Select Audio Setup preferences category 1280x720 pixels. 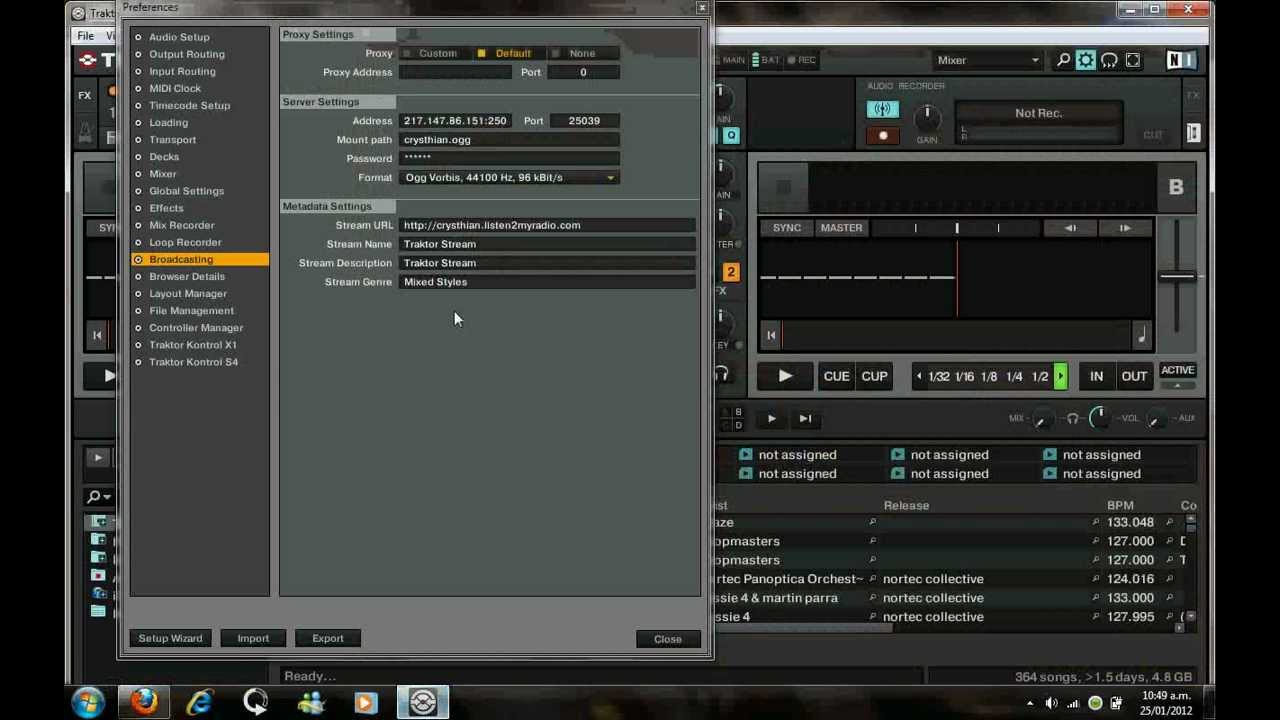179,37
